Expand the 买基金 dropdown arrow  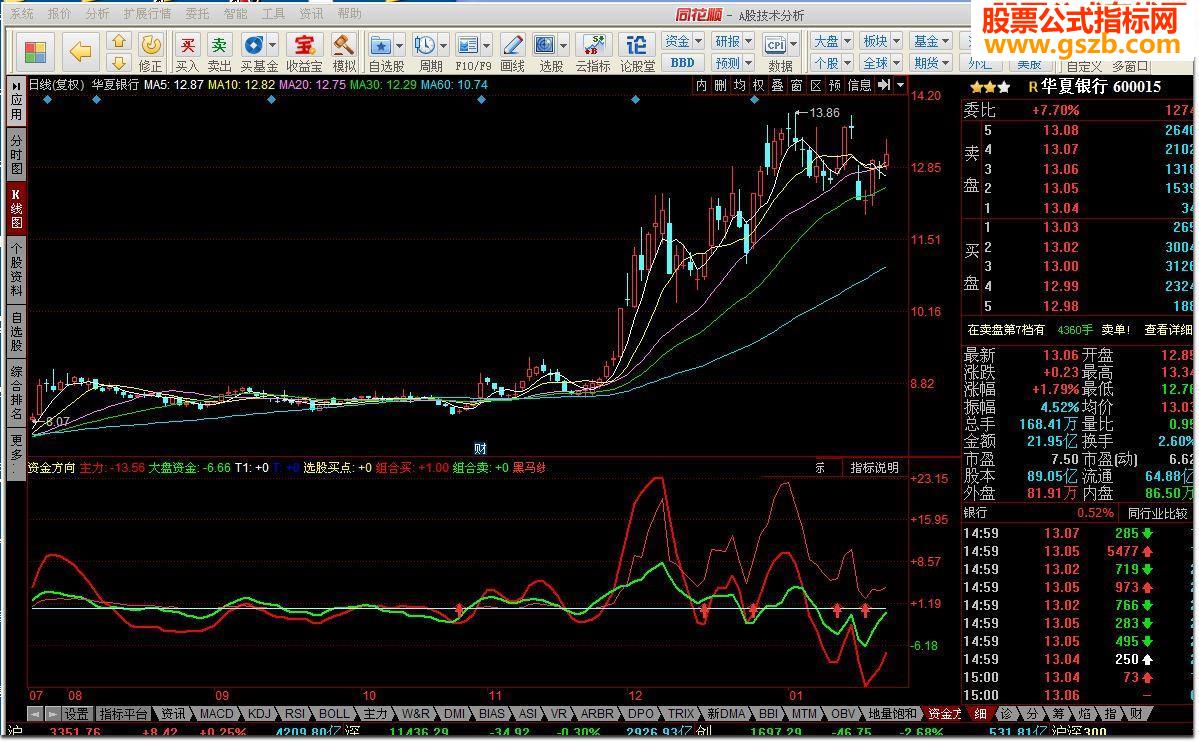[x=272, y=45]
